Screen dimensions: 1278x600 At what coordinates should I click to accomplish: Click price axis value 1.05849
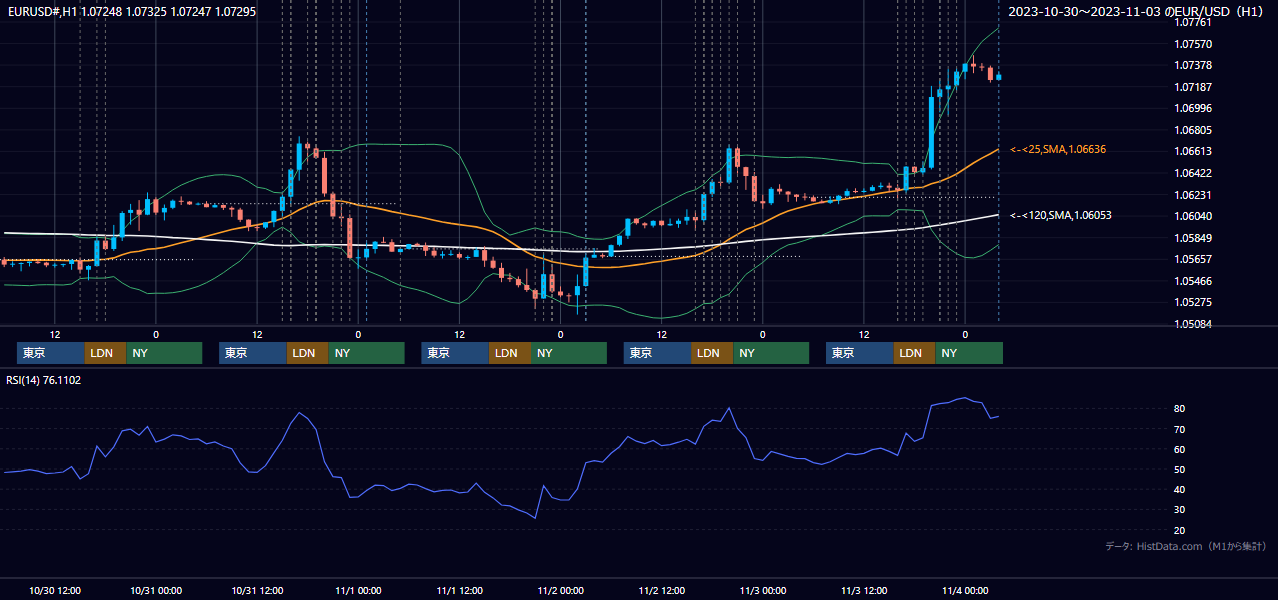[1192, 238]
